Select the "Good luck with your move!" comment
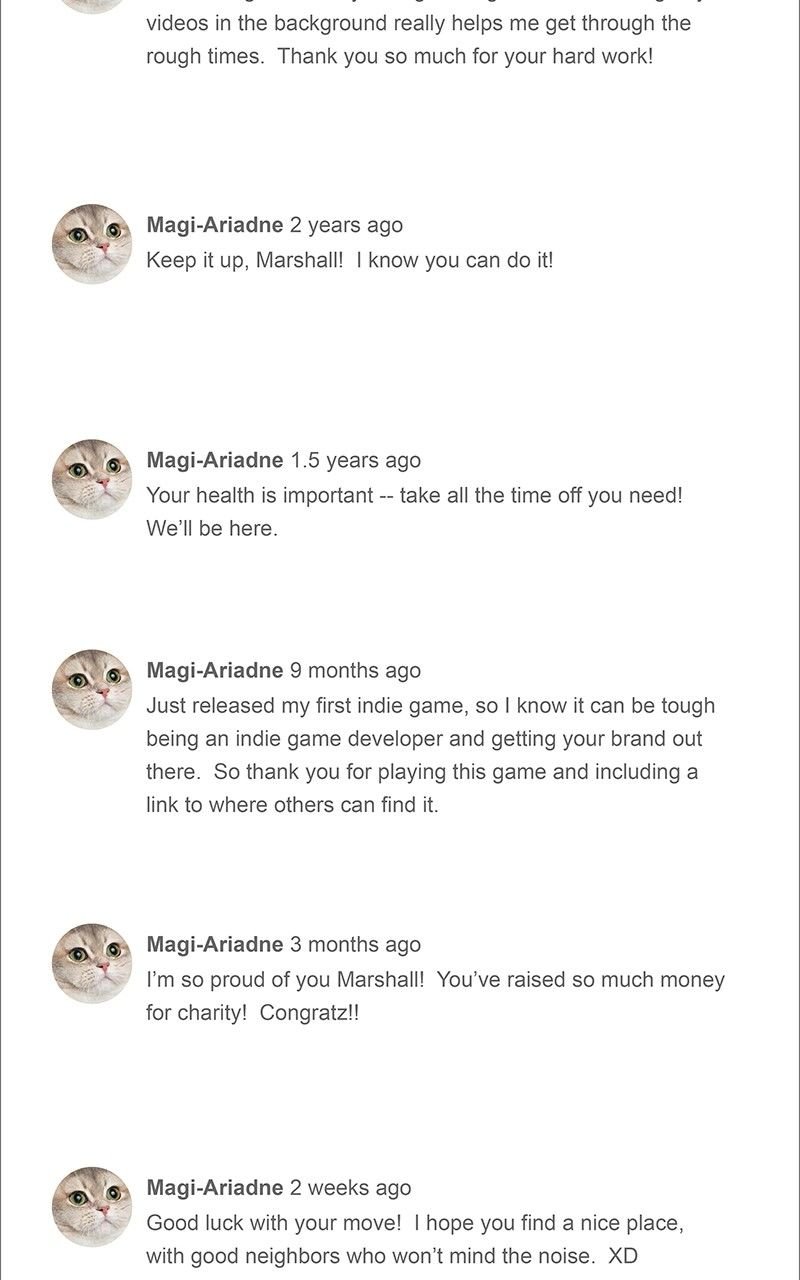Viewport: 800px width, 1280px height. click(x=414, y=1239)
